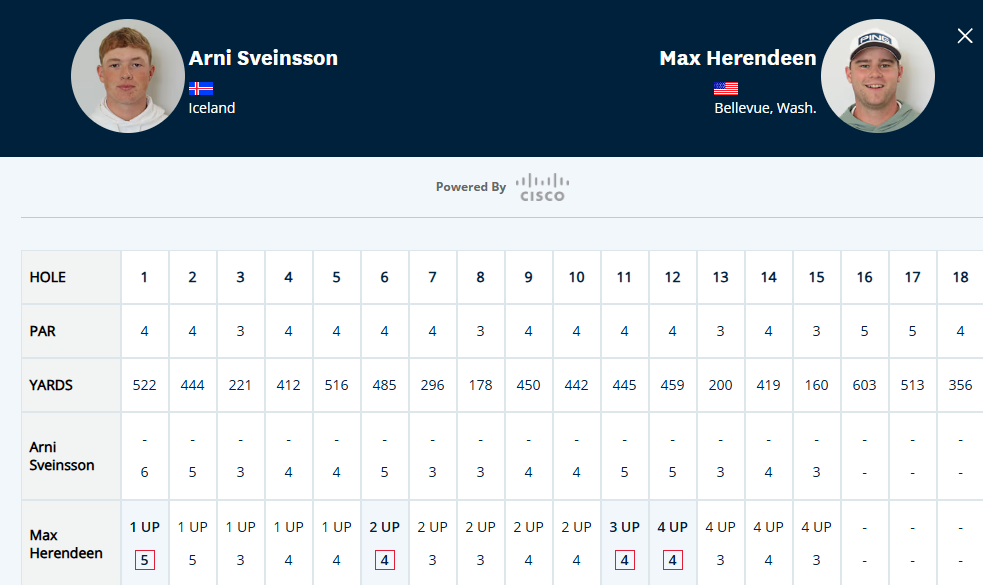Click the Iceland flag icon
This screenshot has height=585, width=983.
coord(200,88)
